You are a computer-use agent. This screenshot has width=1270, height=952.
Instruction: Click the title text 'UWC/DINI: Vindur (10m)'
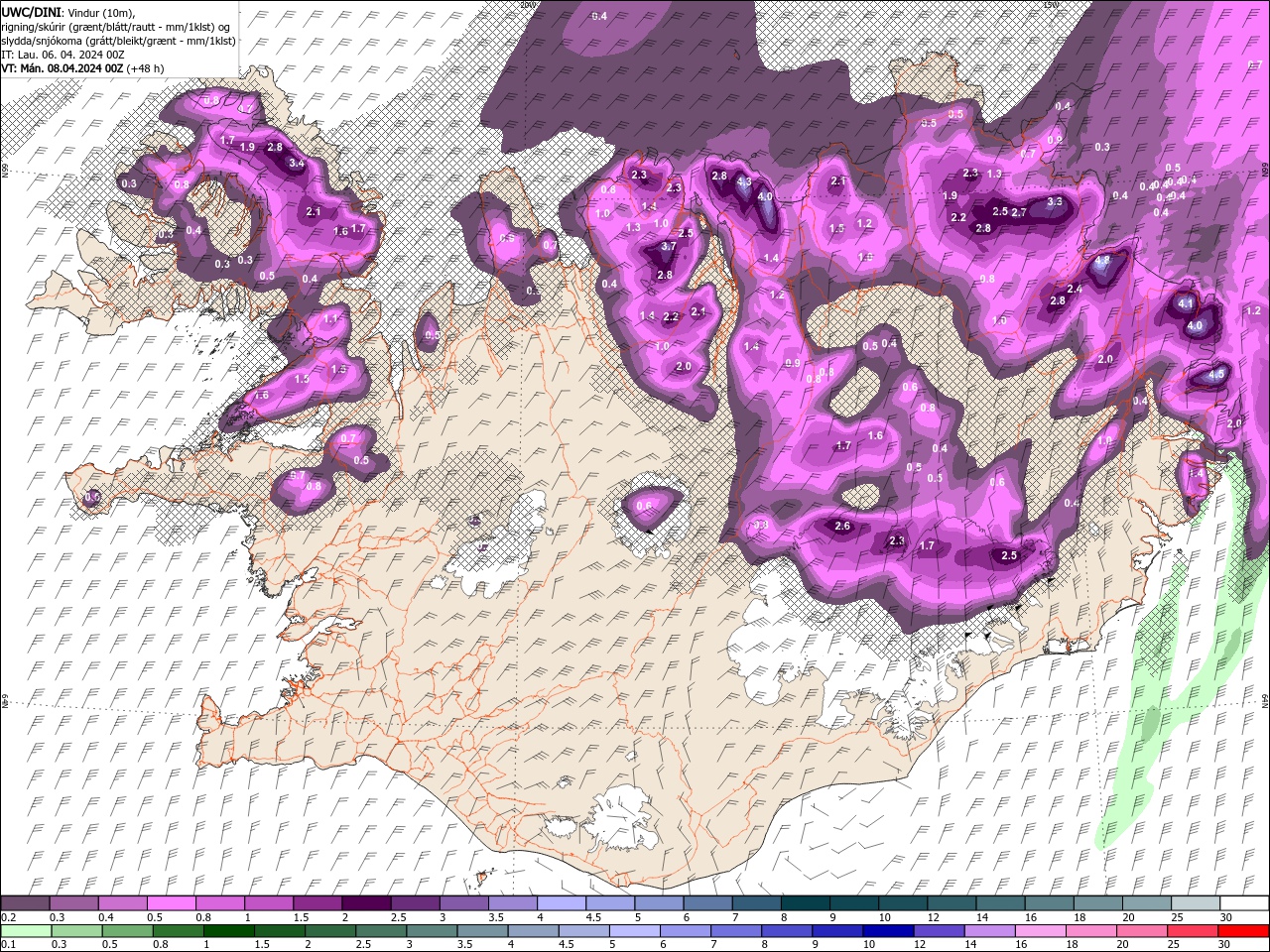point(67,12)
